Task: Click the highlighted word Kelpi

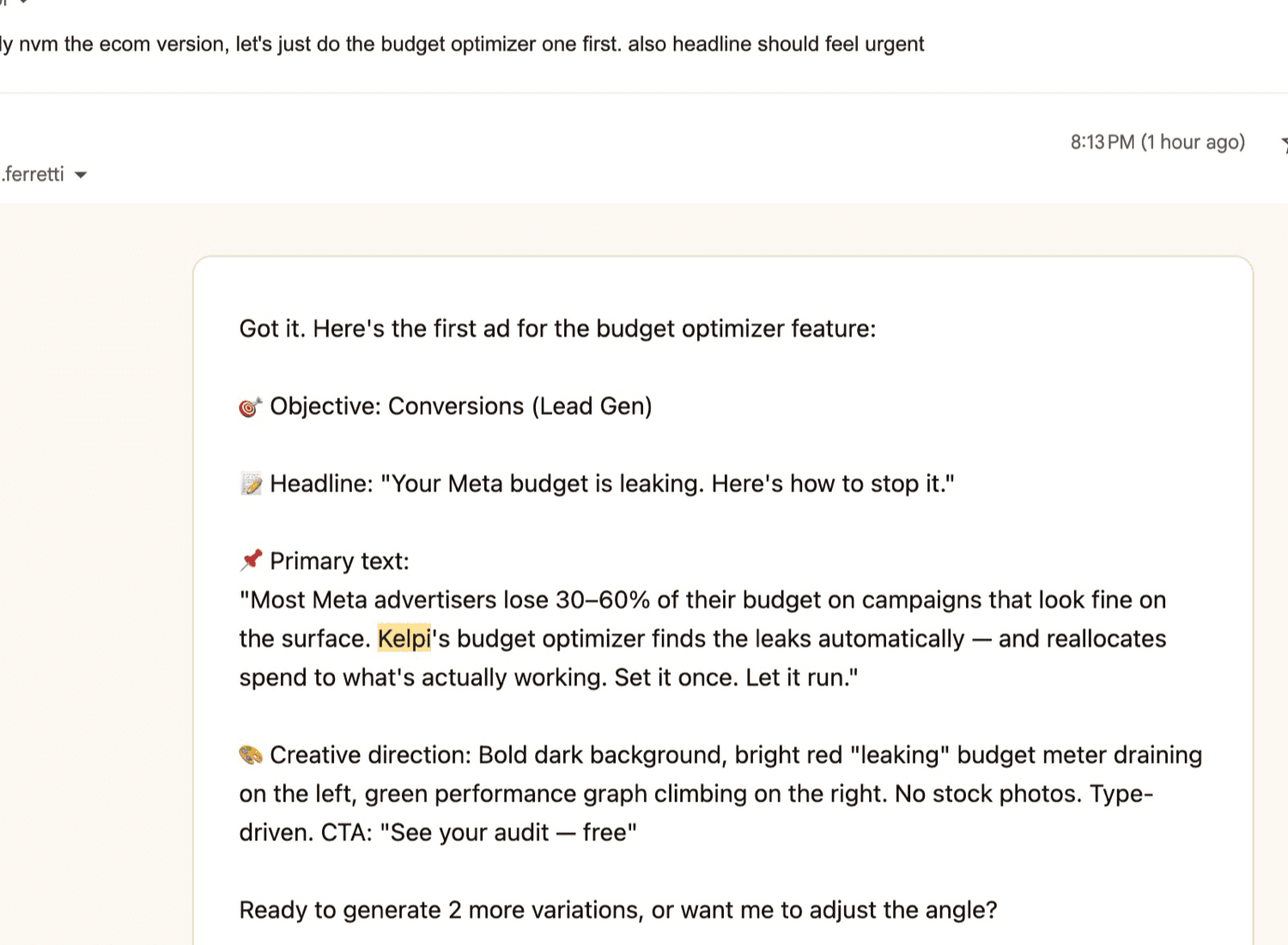Action: [x=404, y=638]
